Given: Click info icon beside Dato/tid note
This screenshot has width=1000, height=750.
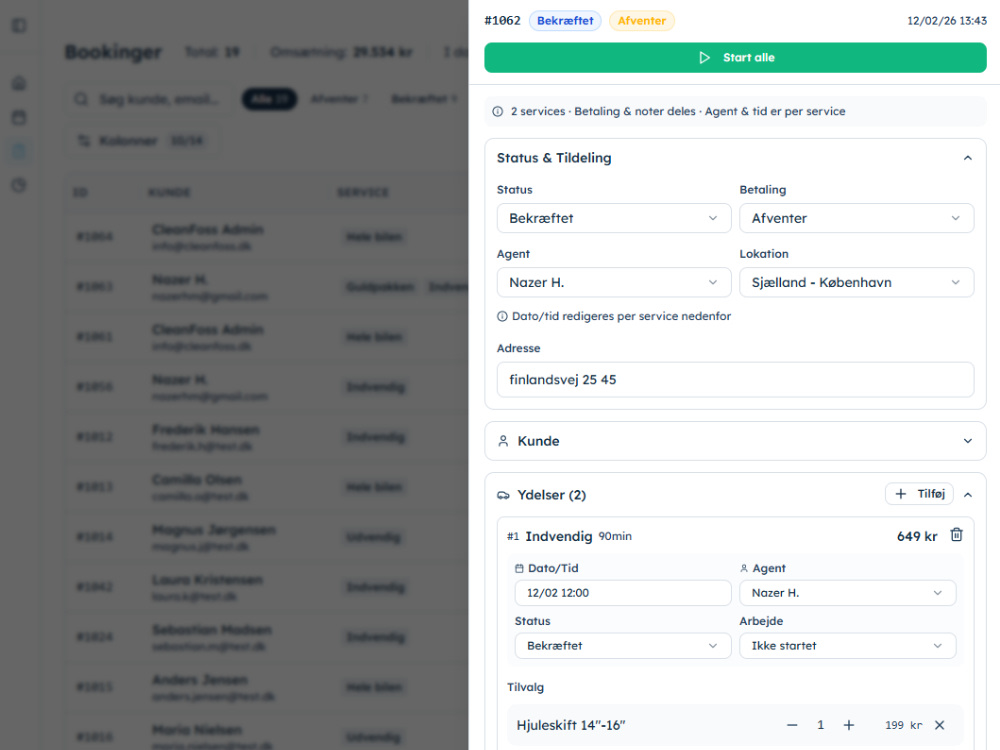Looking at the screenshot, I should point(502,316).
